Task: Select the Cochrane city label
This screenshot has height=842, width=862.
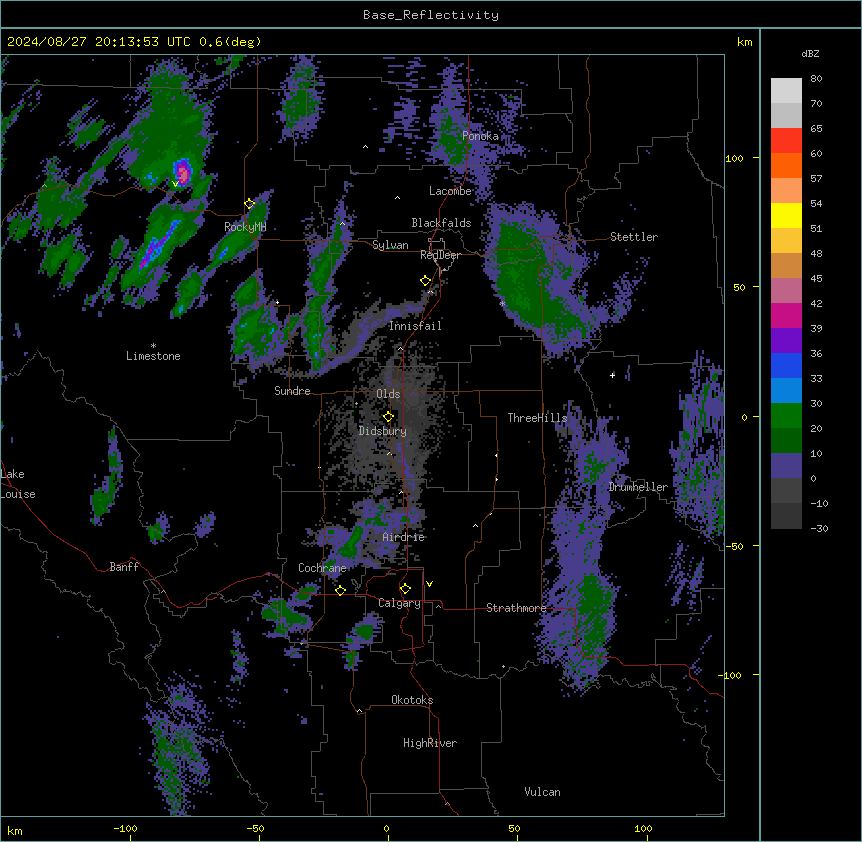Action: [x=322, y=568]
